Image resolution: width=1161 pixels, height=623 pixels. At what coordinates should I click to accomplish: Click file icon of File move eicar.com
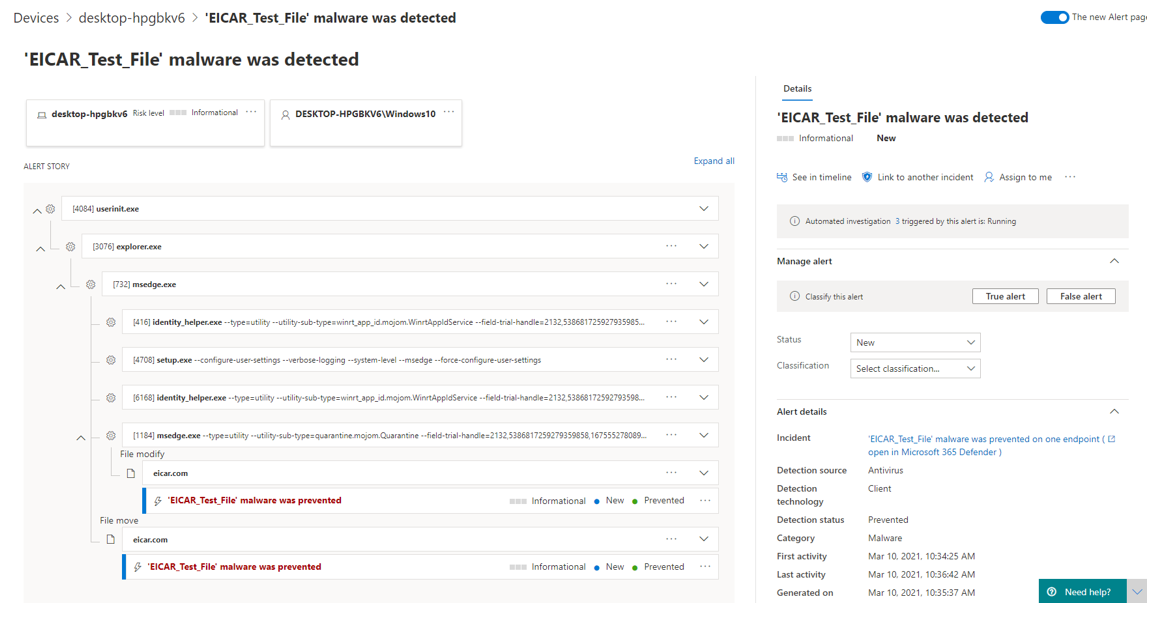pos(110,539)
